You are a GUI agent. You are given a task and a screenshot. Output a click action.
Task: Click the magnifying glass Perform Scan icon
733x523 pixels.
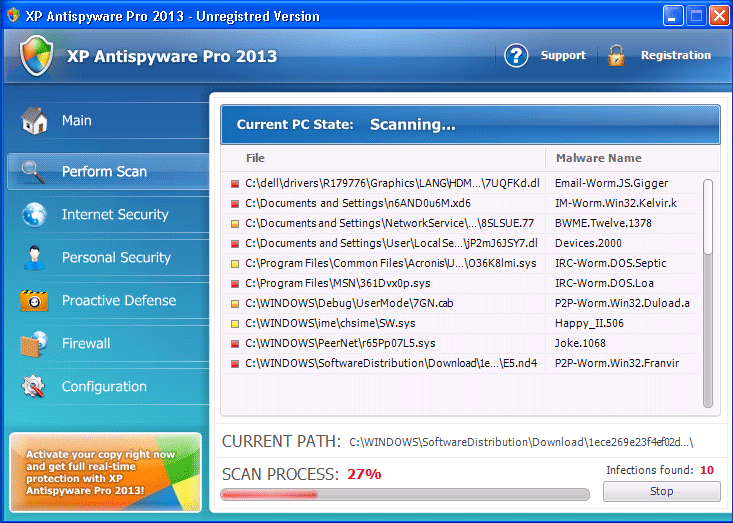tap(35, 172)
